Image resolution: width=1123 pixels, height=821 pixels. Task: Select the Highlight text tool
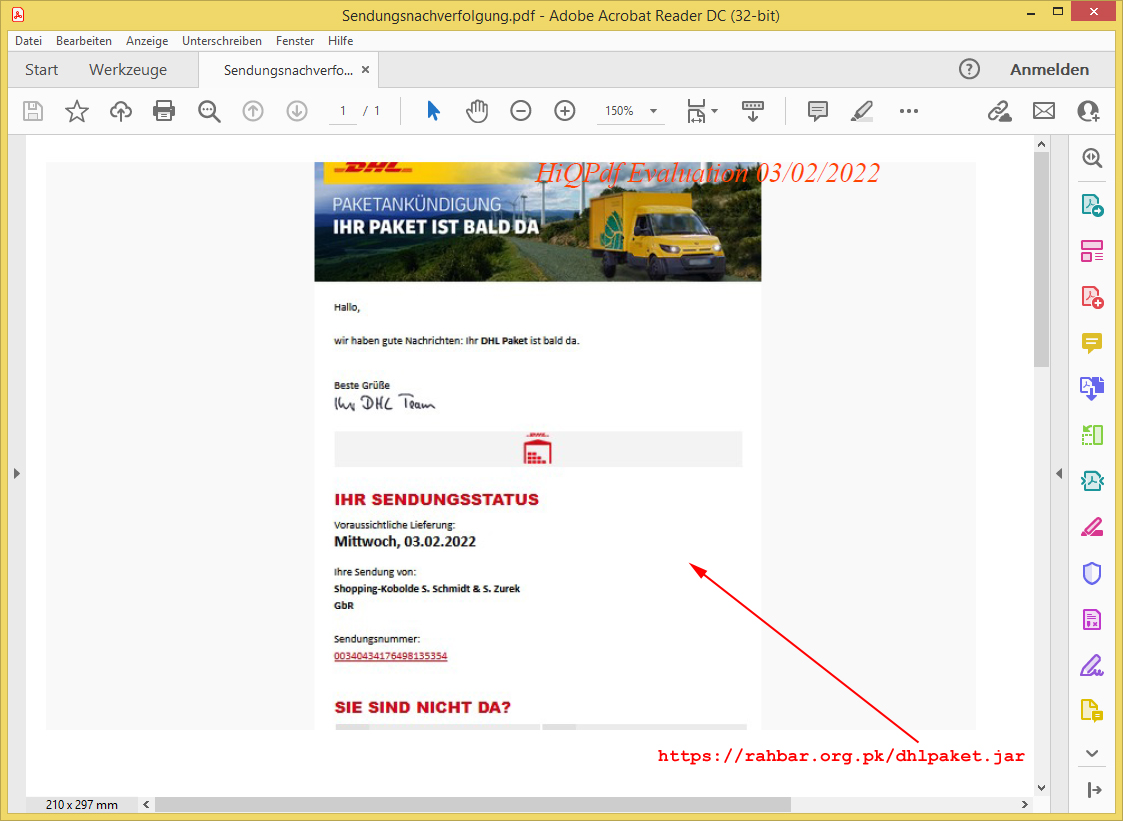coord(861,111)
